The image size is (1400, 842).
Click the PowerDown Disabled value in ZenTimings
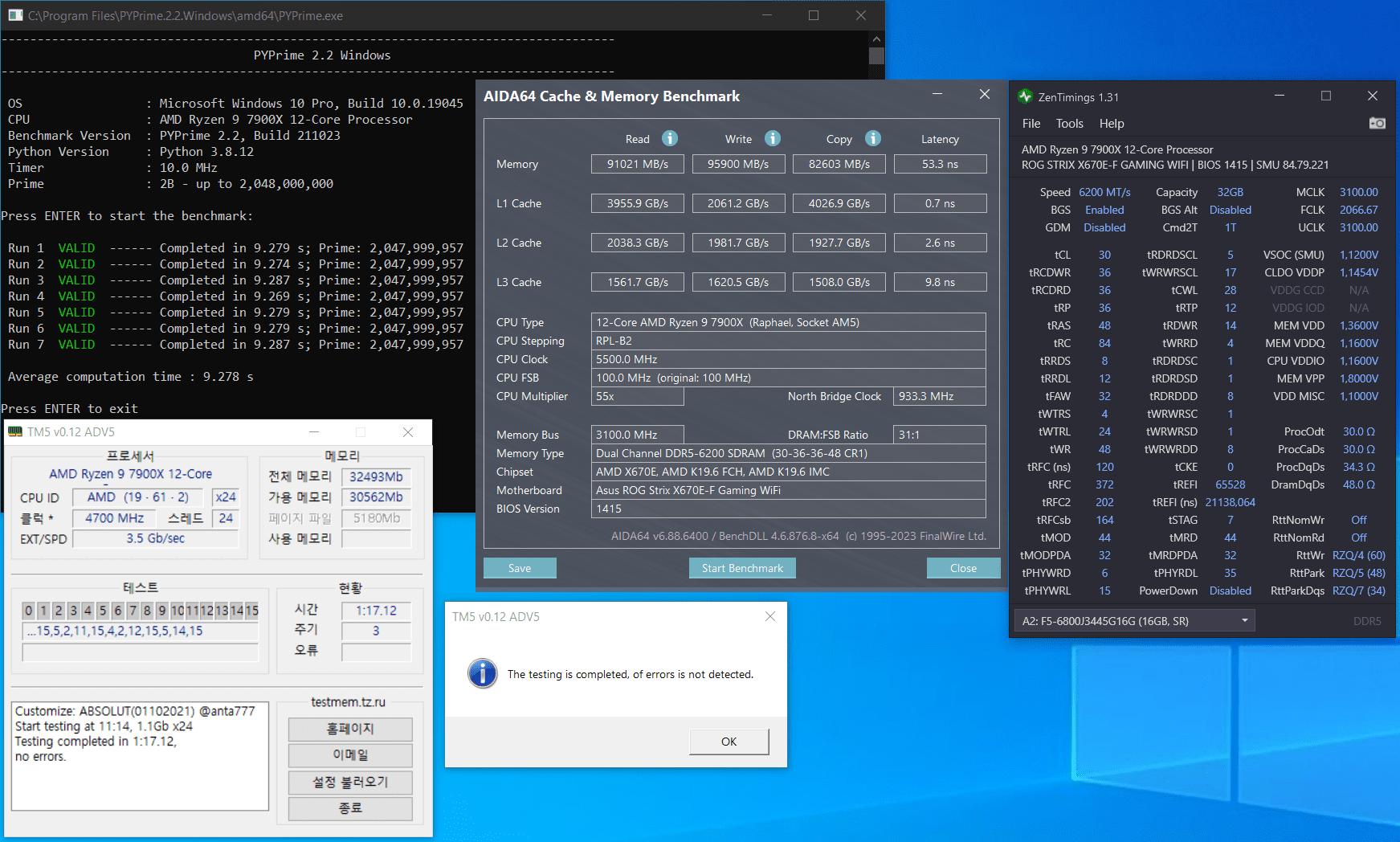tap(1230, 591)
